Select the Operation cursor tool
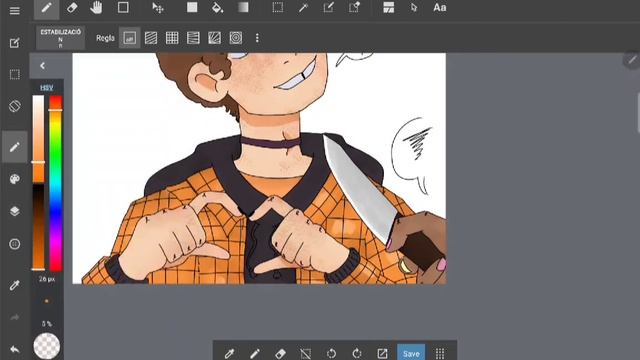 [x=414, y=8]
